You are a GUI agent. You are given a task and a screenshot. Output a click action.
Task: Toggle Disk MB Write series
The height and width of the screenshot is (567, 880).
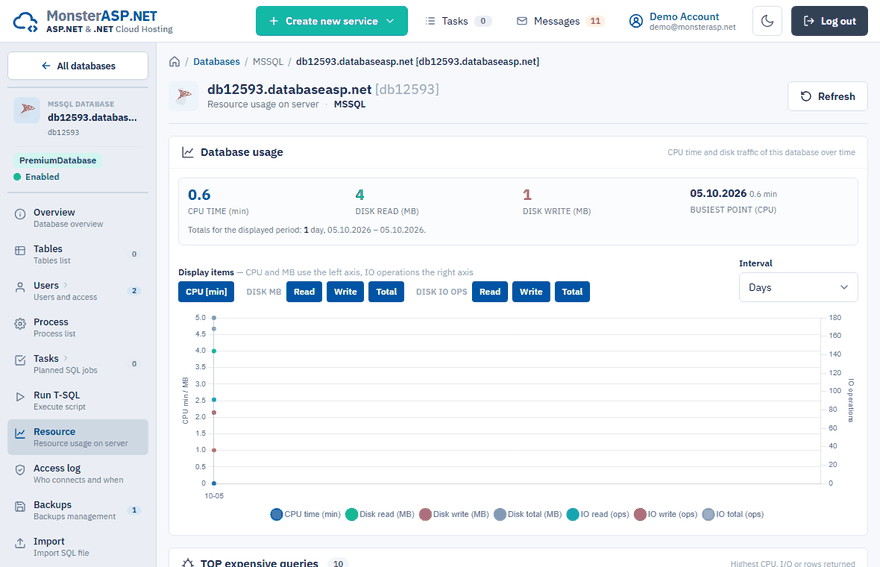(x=345, y=291)
